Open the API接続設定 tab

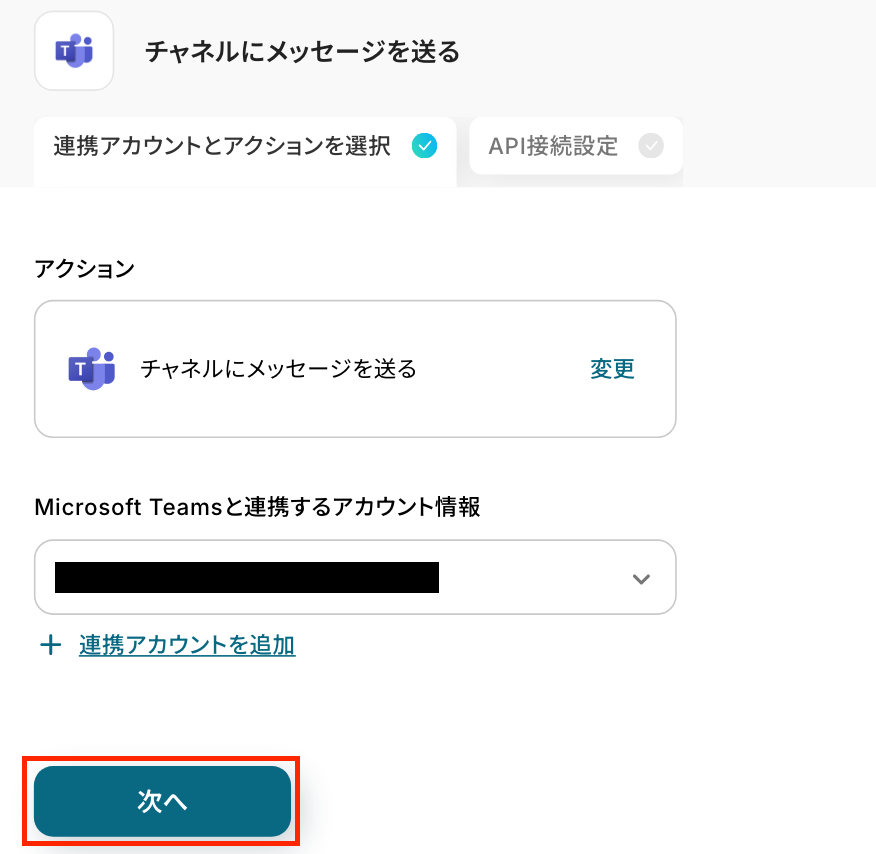coord(553,147)
